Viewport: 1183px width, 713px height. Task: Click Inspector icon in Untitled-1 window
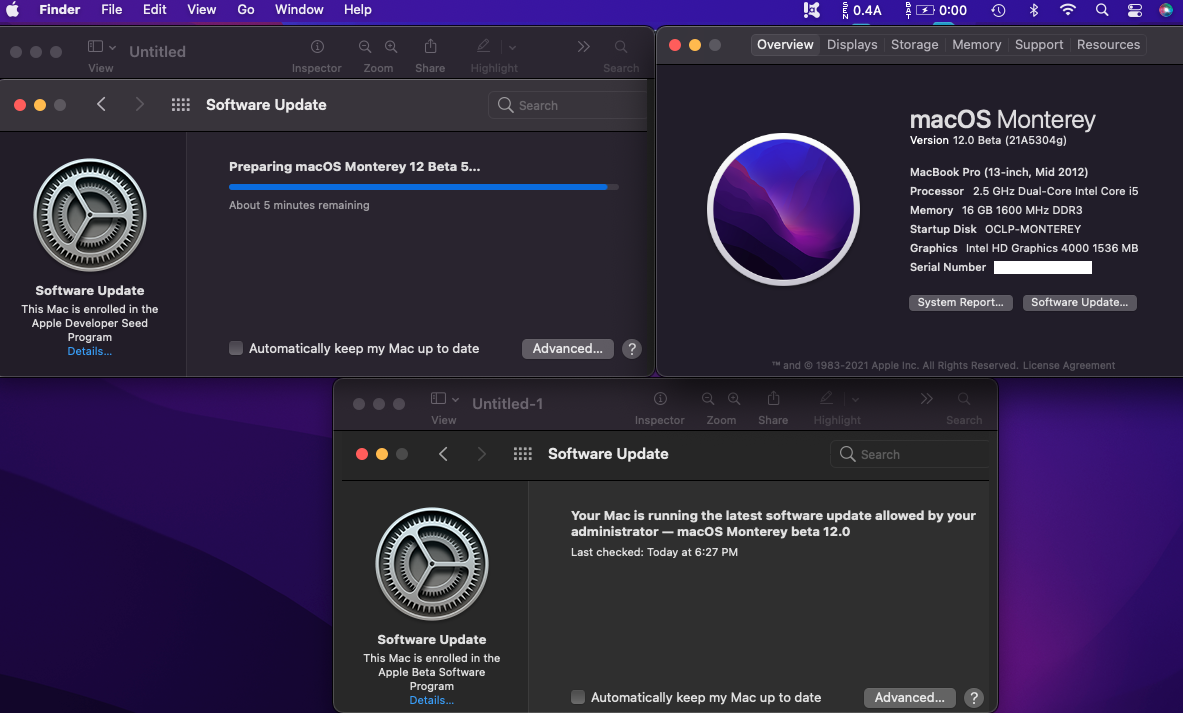(660, 398)
